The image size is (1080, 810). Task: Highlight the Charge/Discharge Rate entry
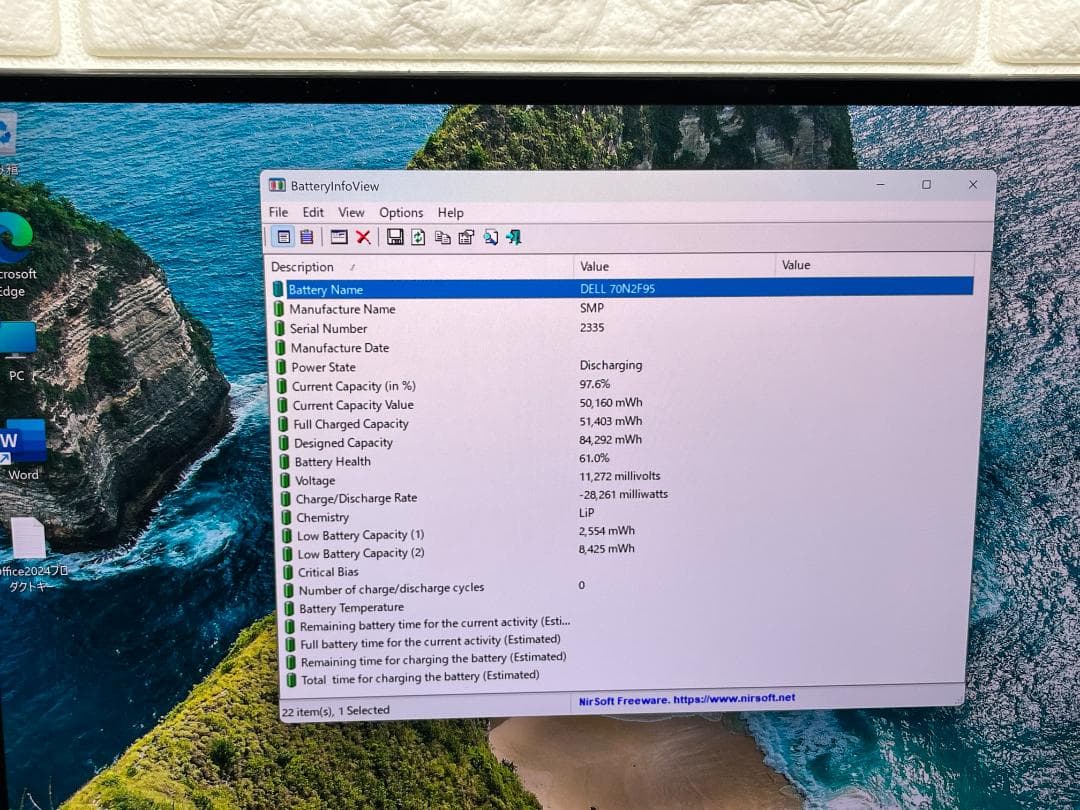[355, 498]
